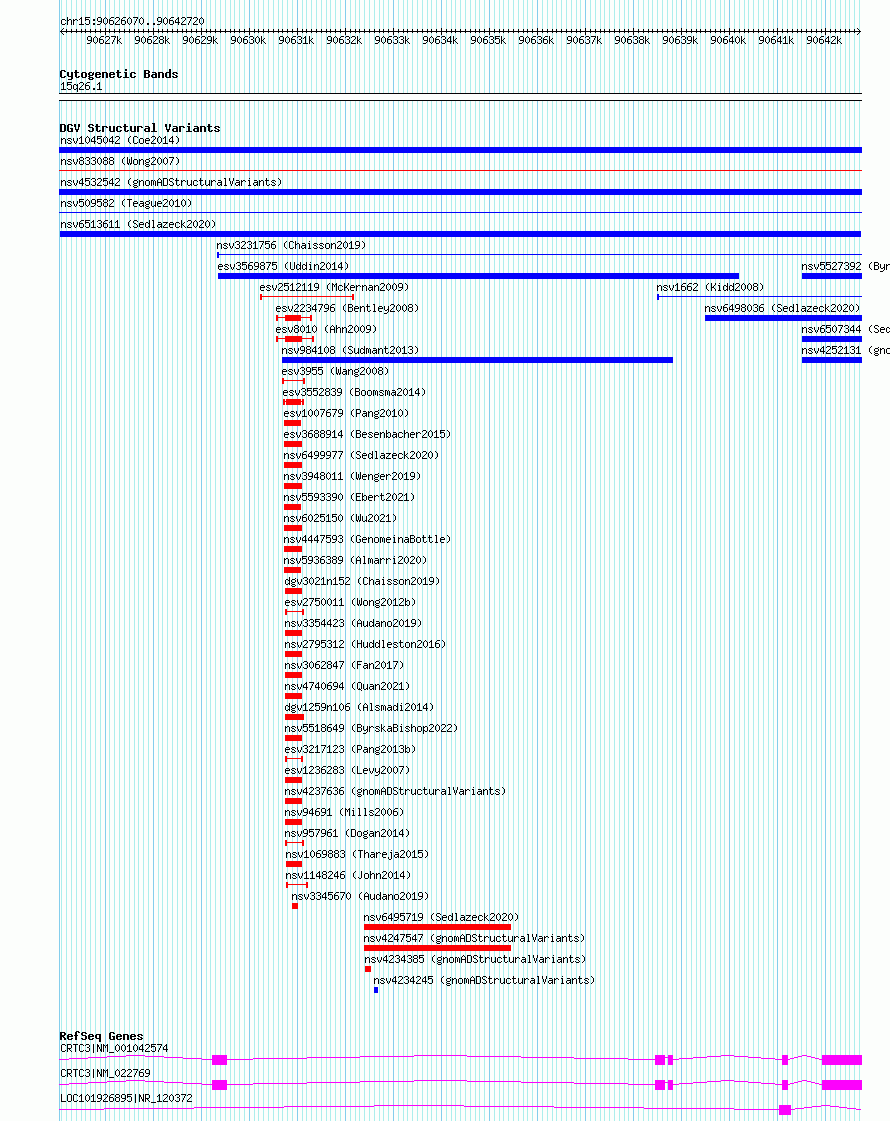The width and height of the screenshot is (890, 1121).
Task: Select esv2750011 (Wong2012b) label
Action: pos(350,603)
